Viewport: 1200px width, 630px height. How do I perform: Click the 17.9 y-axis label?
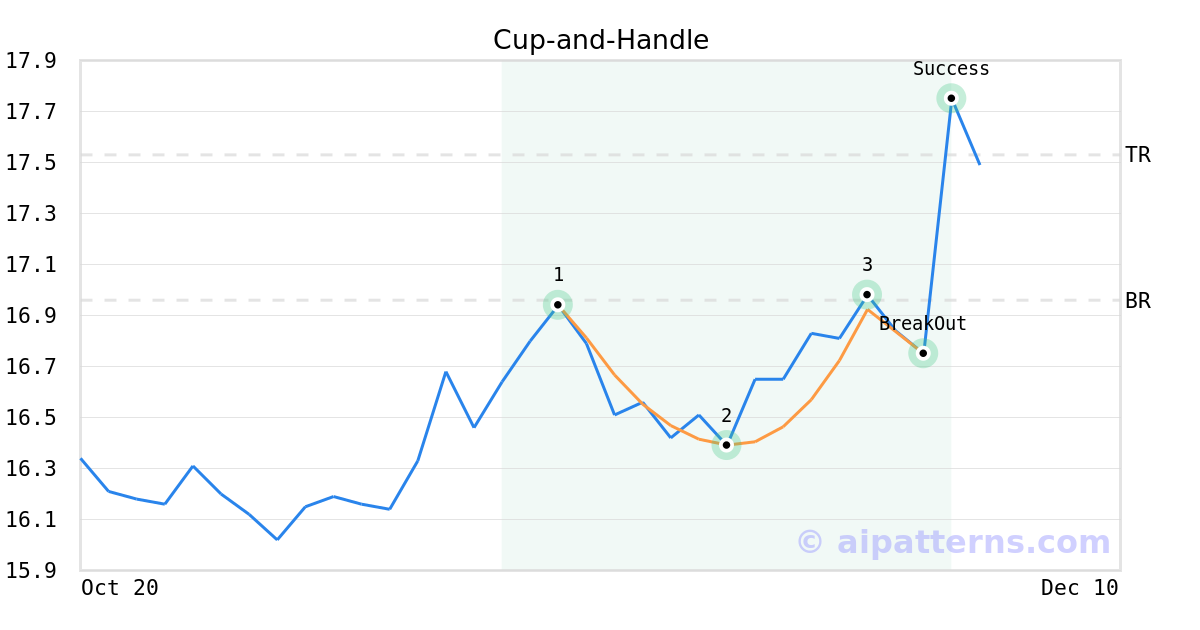point(31,61)
